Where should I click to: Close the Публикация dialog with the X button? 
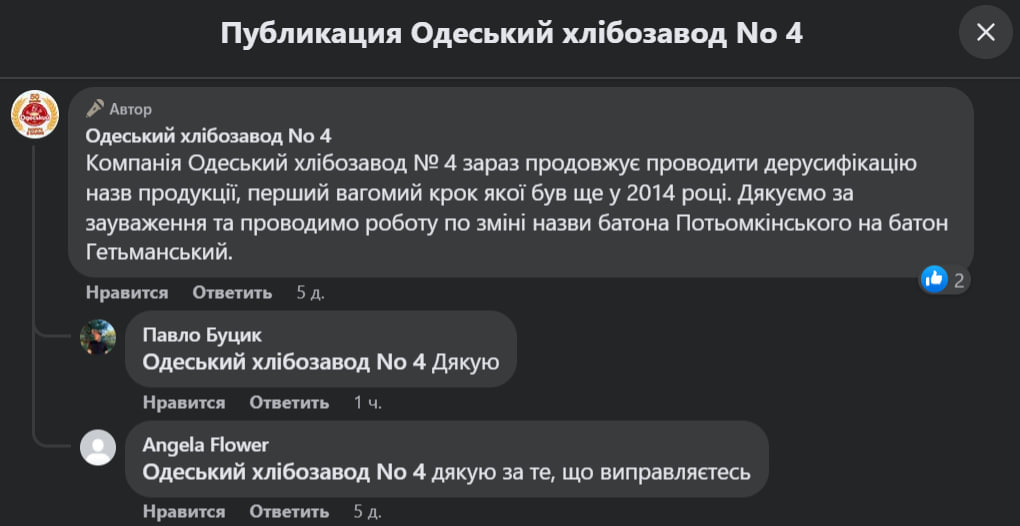(x=985, y=32)
